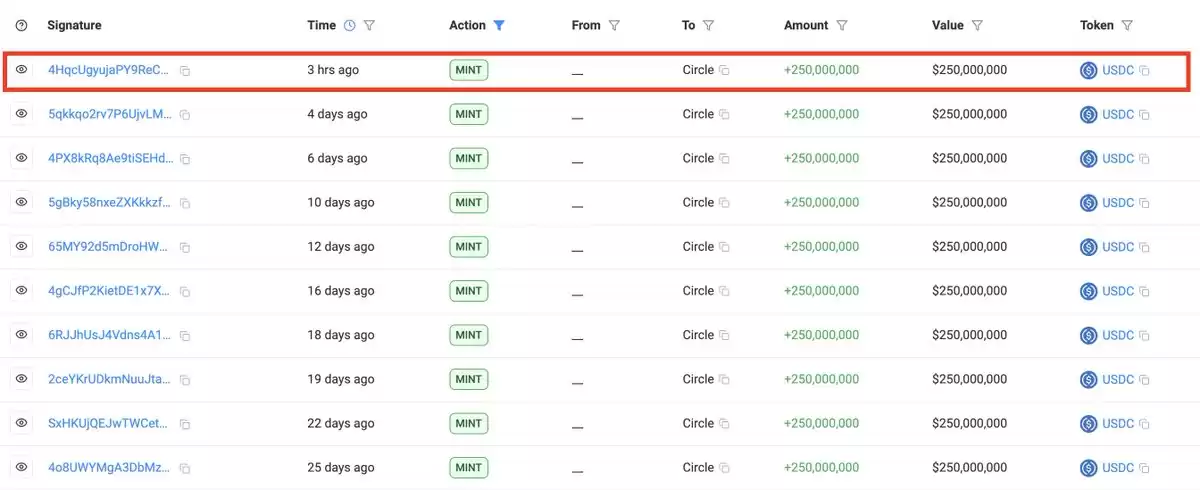Image resolution: width=1200 pixels, height=490 pixels.
Task: Toggle eye icon for 5qkkqo2rv7P6UjvLM transaction
Action: (21, 114)
